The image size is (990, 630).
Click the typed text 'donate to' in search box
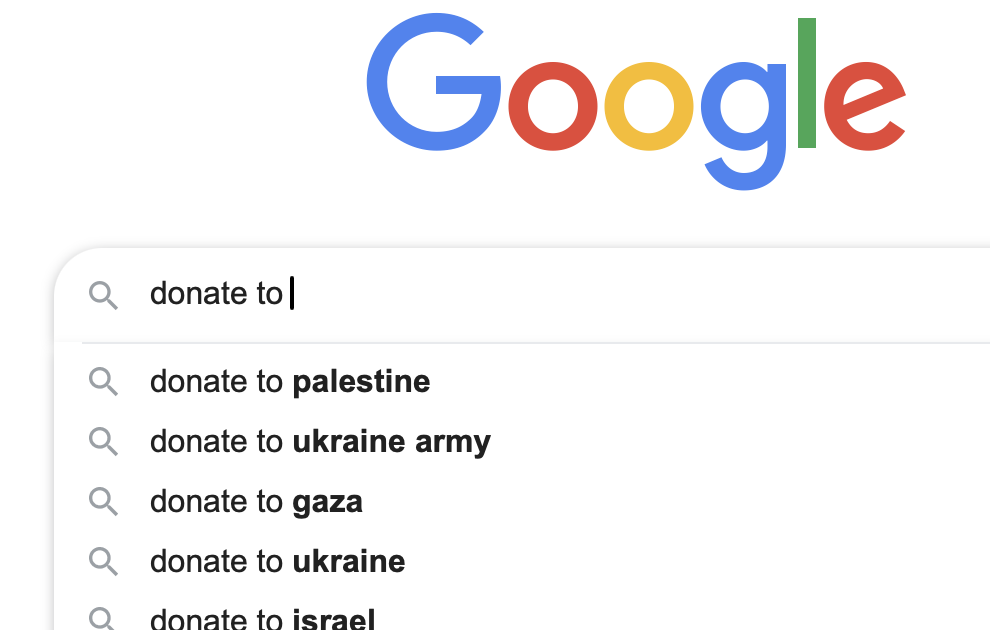point(216,294)
